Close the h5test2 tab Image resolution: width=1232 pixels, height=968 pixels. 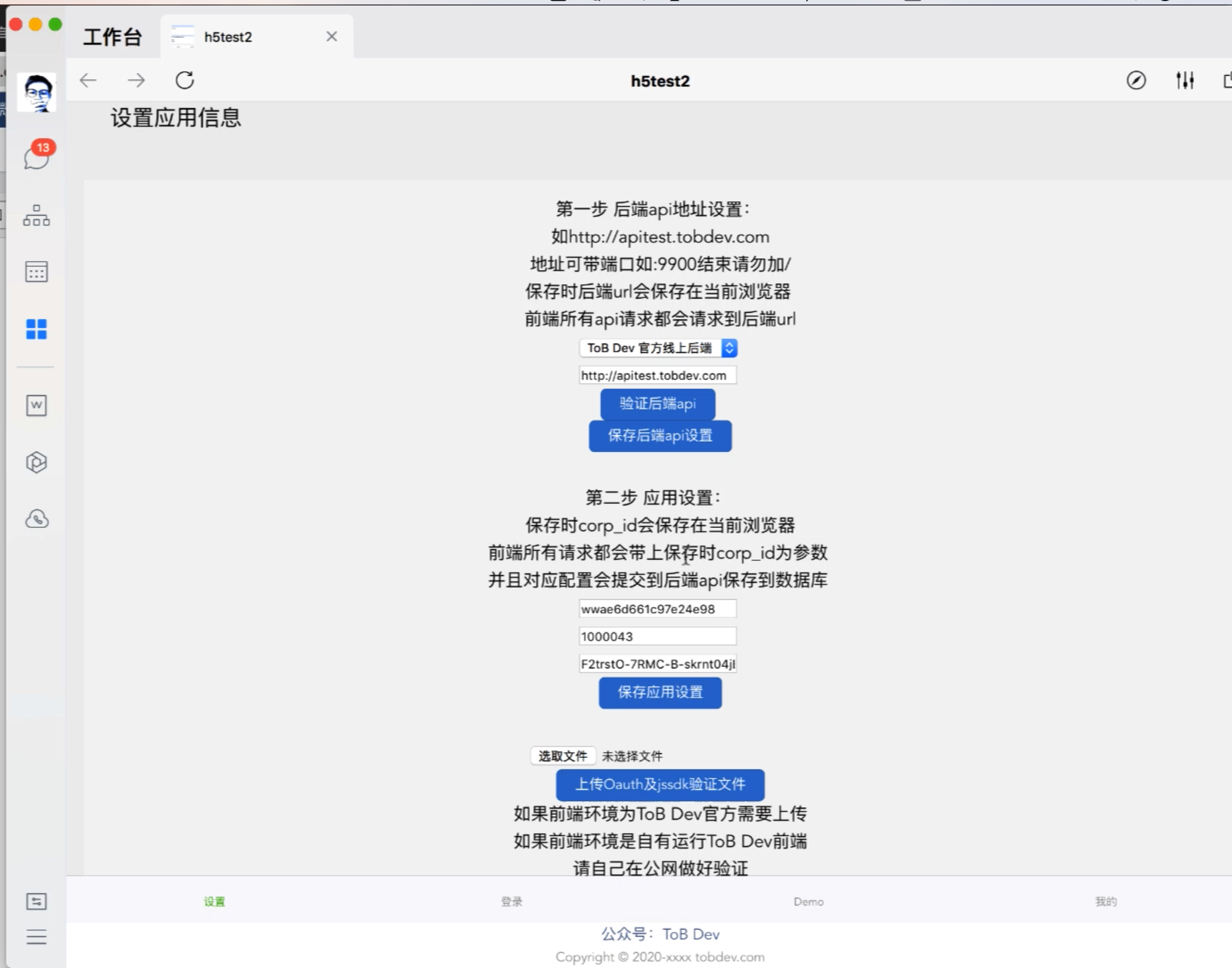point(332,37)
